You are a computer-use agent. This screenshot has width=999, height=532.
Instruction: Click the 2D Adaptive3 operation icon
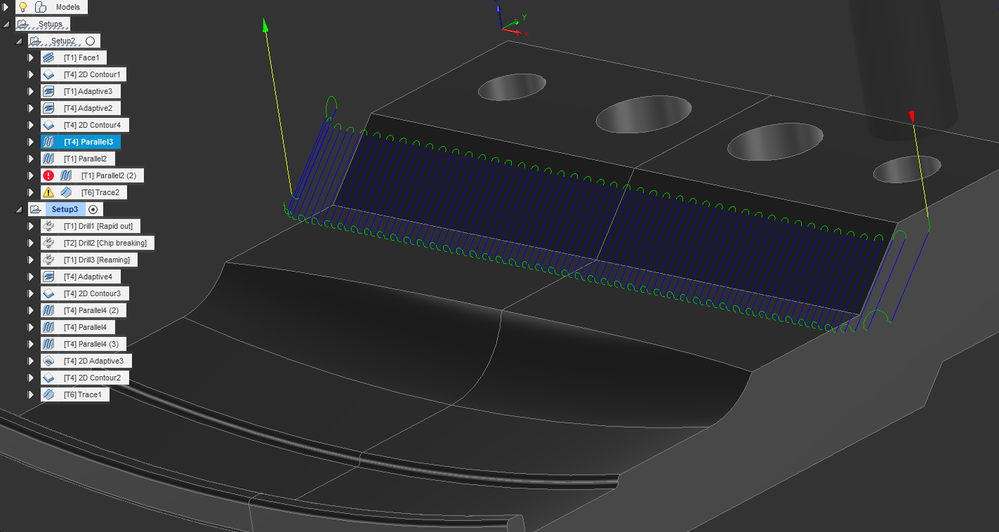click(x=48, y=361)
